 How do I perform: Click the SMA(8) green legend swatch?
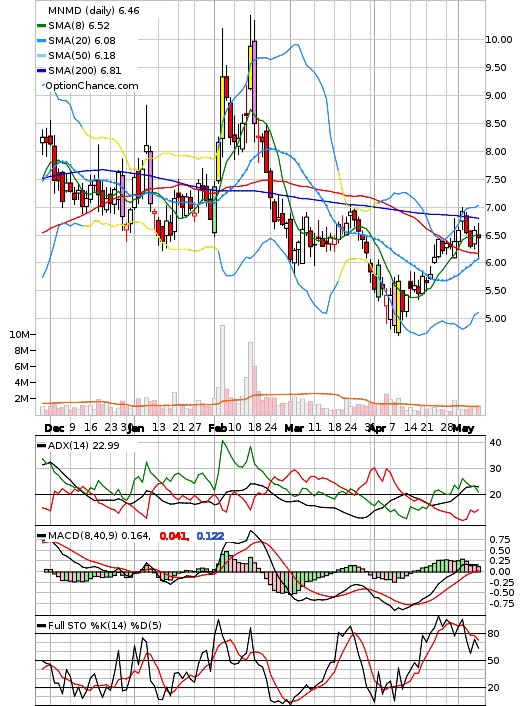[x=41, y=26]
